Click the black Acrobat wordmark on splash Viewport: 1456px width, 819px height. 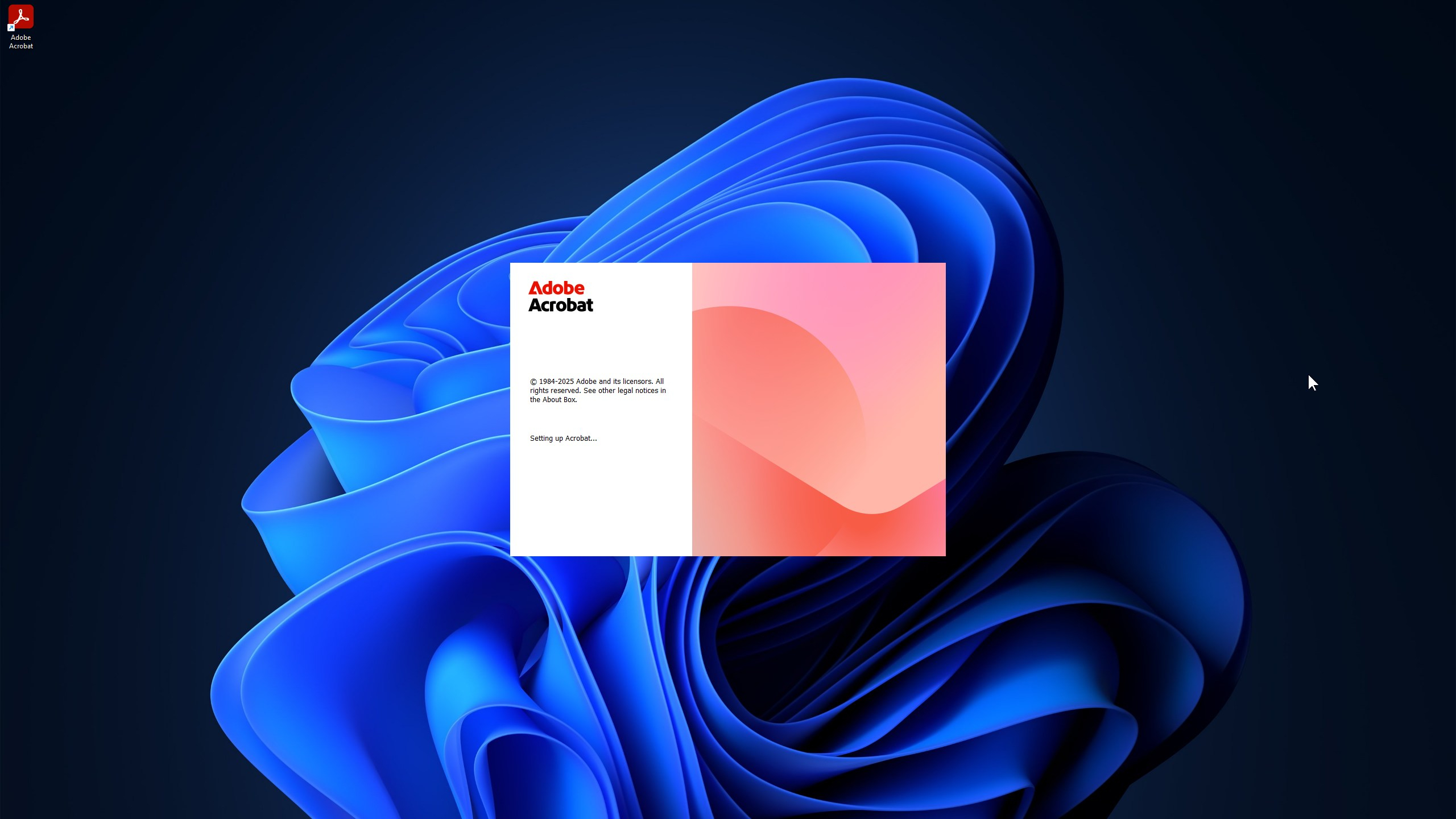[x=560, y=305]
